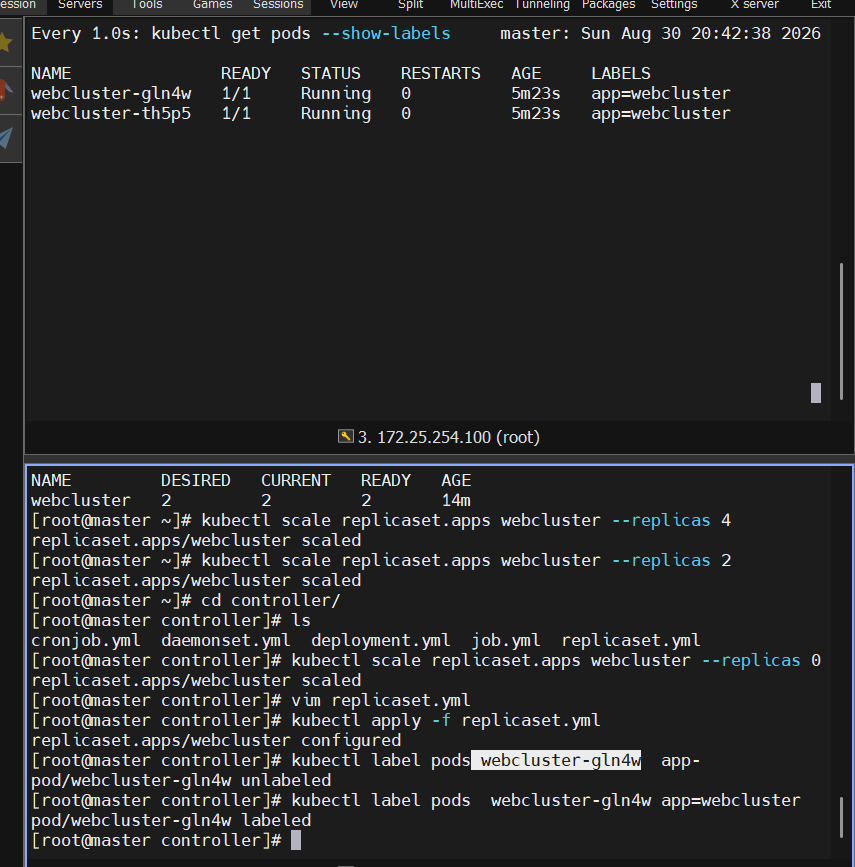This screenshot has width=855, height=867.
Task: Click the lower terminal pane scrollbar
Action: 841,817
